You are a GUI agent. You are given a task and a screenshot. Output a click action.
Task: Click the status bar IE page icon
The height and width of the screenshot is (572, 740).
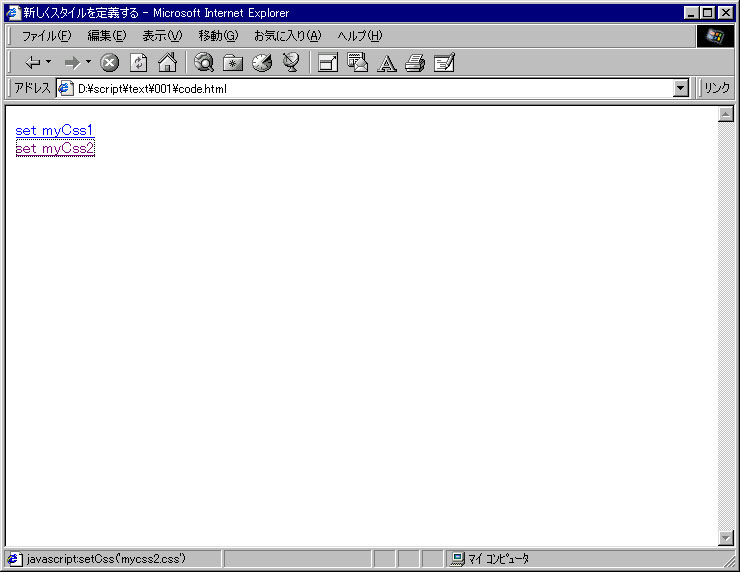pos(14,559)
